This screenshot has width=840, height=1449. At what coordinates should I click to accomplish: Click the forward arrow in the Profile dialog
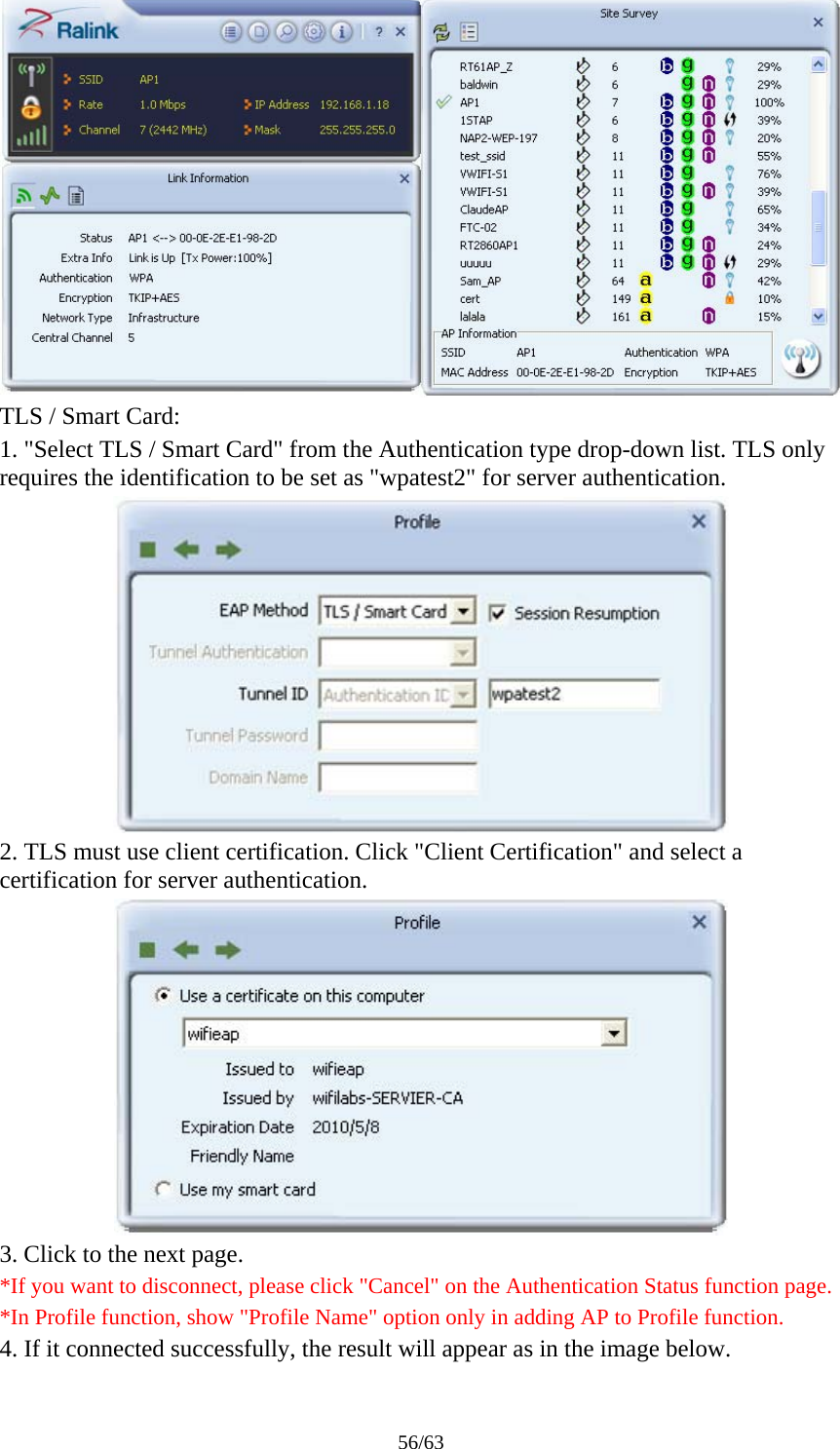tap(226, 550)
